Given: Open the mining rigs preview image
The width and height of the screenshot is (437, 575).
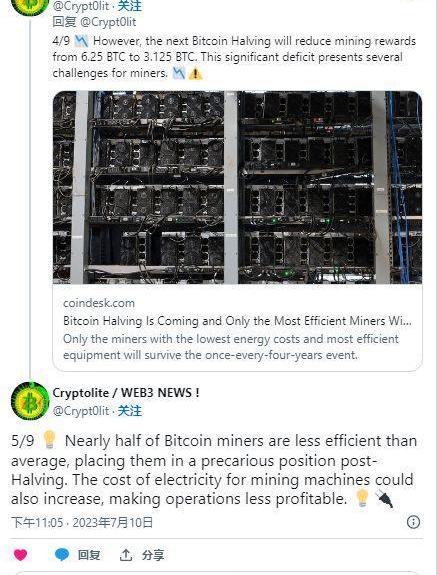Looking at the screenshot, I should [237, 187].
